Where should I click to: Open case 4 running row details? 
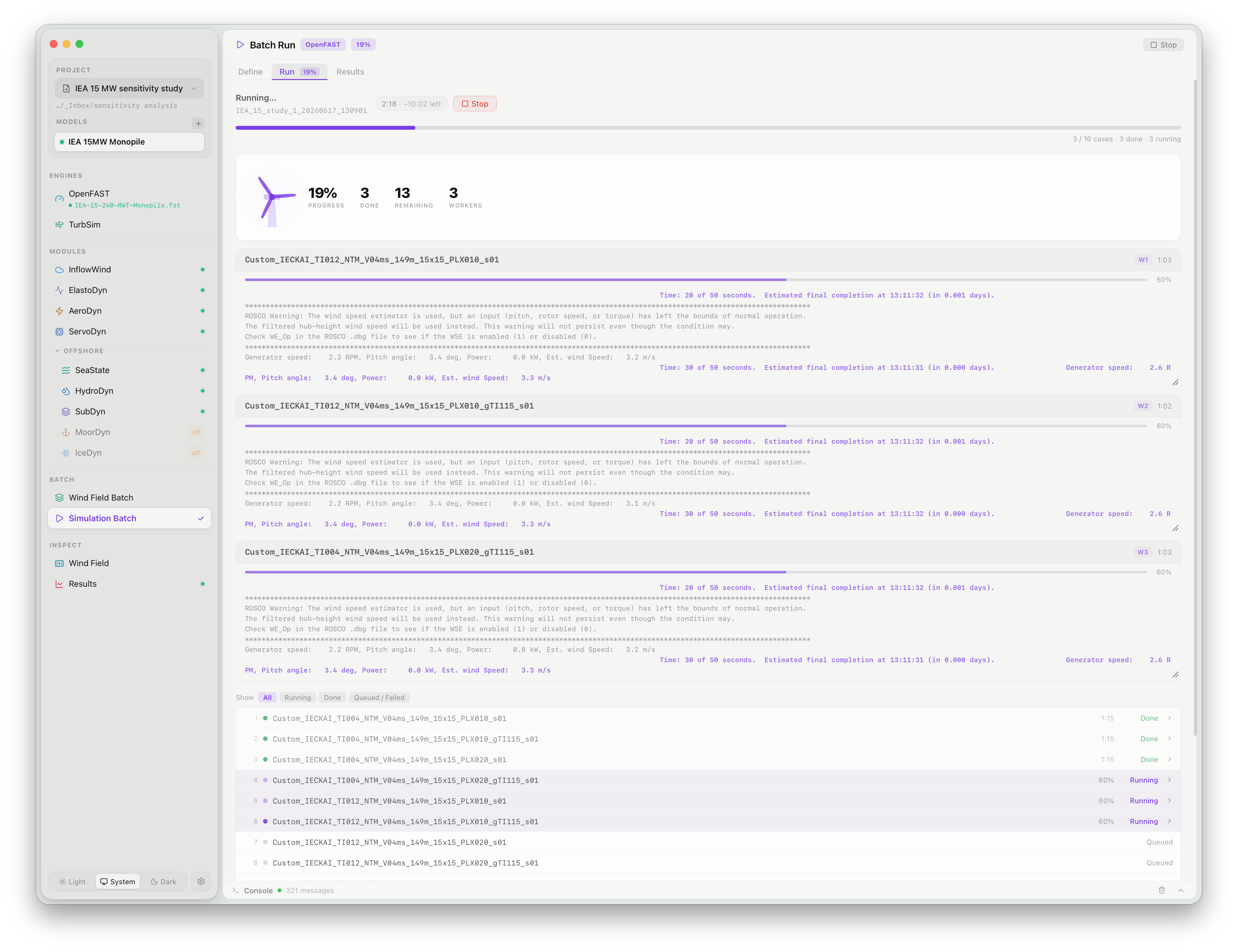pos(708,780)
